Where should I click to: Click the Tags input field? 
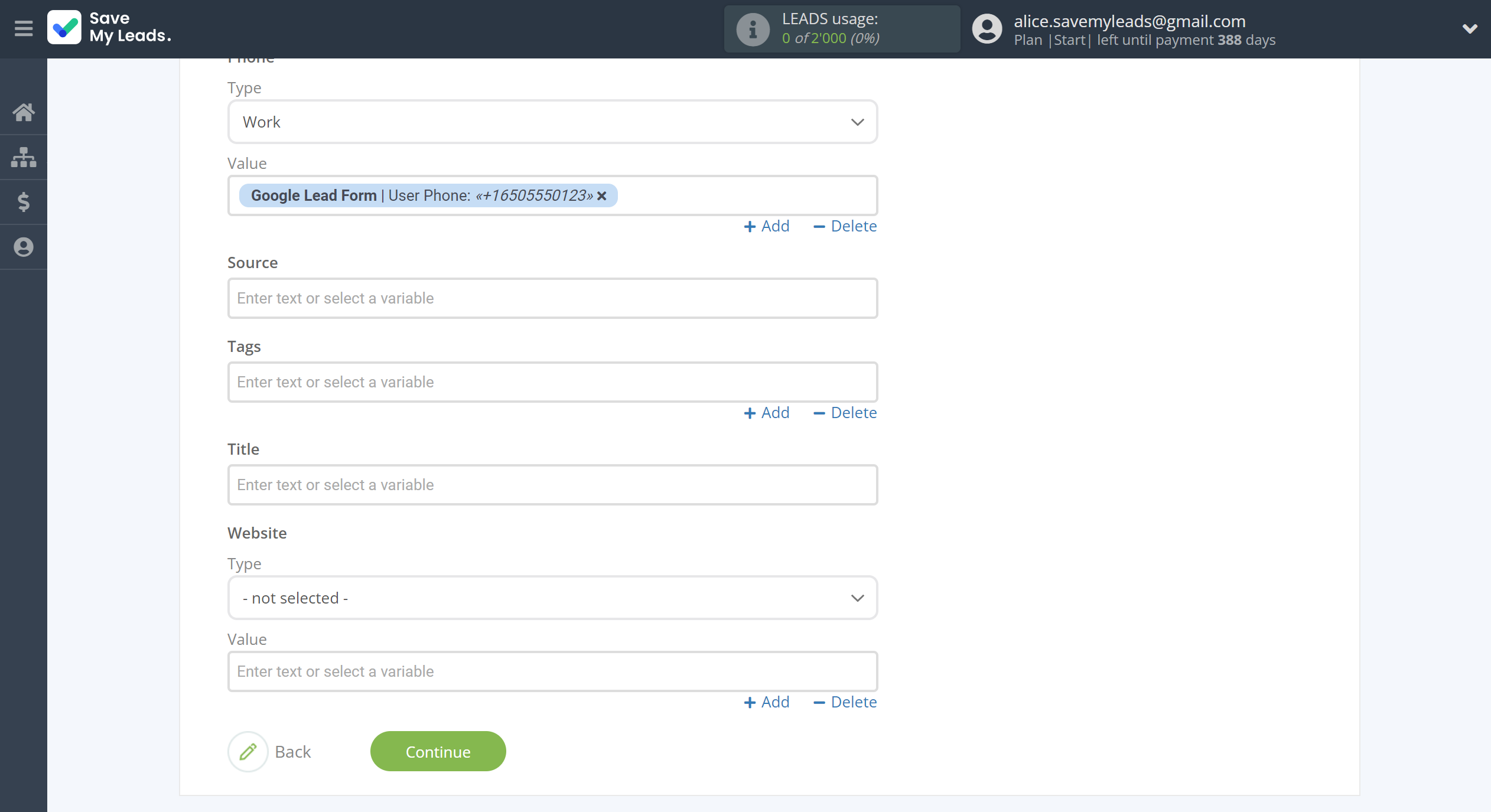coord(552,382)
